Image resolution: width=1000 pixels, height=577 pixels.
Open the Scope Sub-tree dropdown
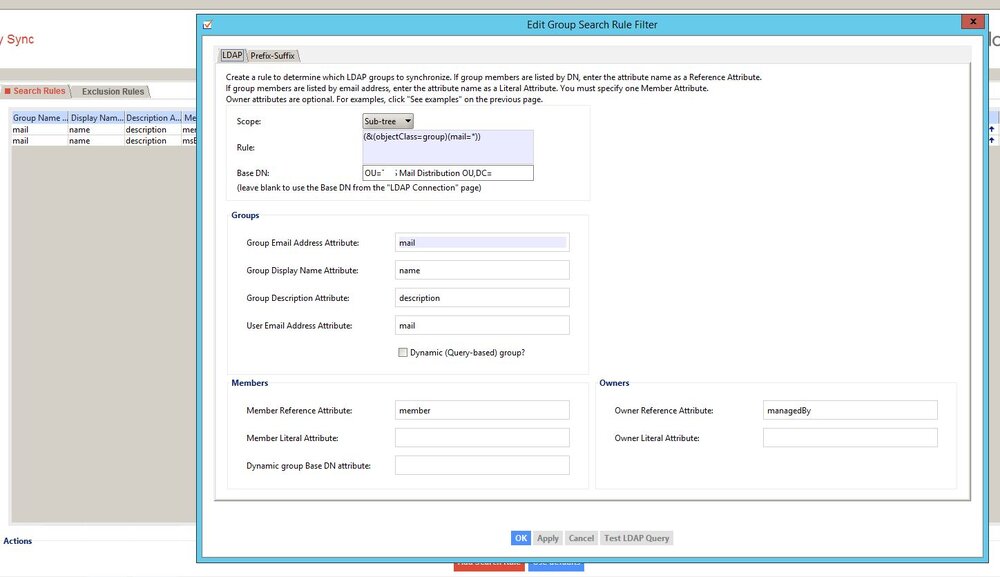[x=388, y=121]
